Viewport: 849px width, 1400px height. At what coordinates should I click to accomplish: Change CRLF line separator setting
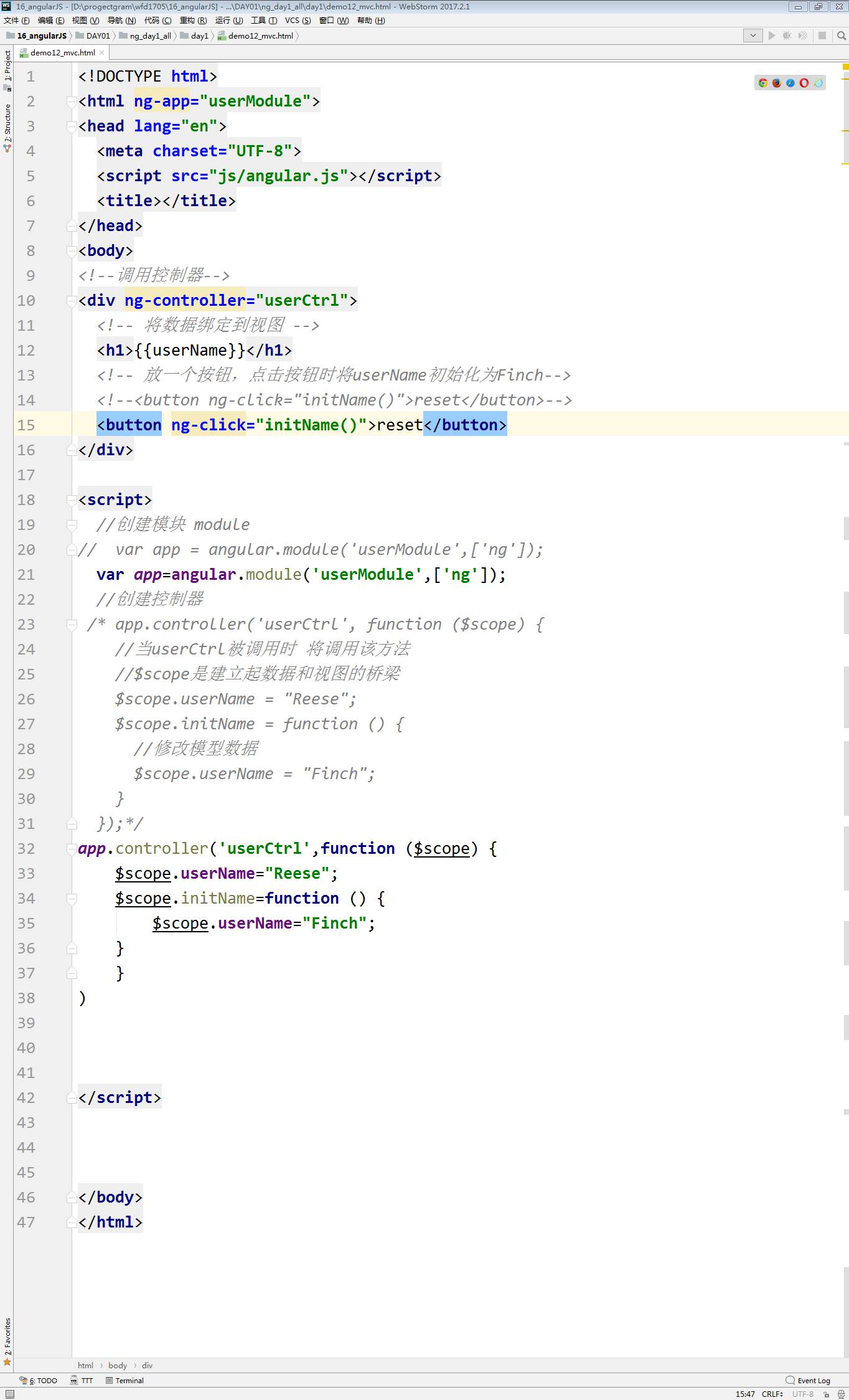pyautogui.click(x=772, y=1394)
